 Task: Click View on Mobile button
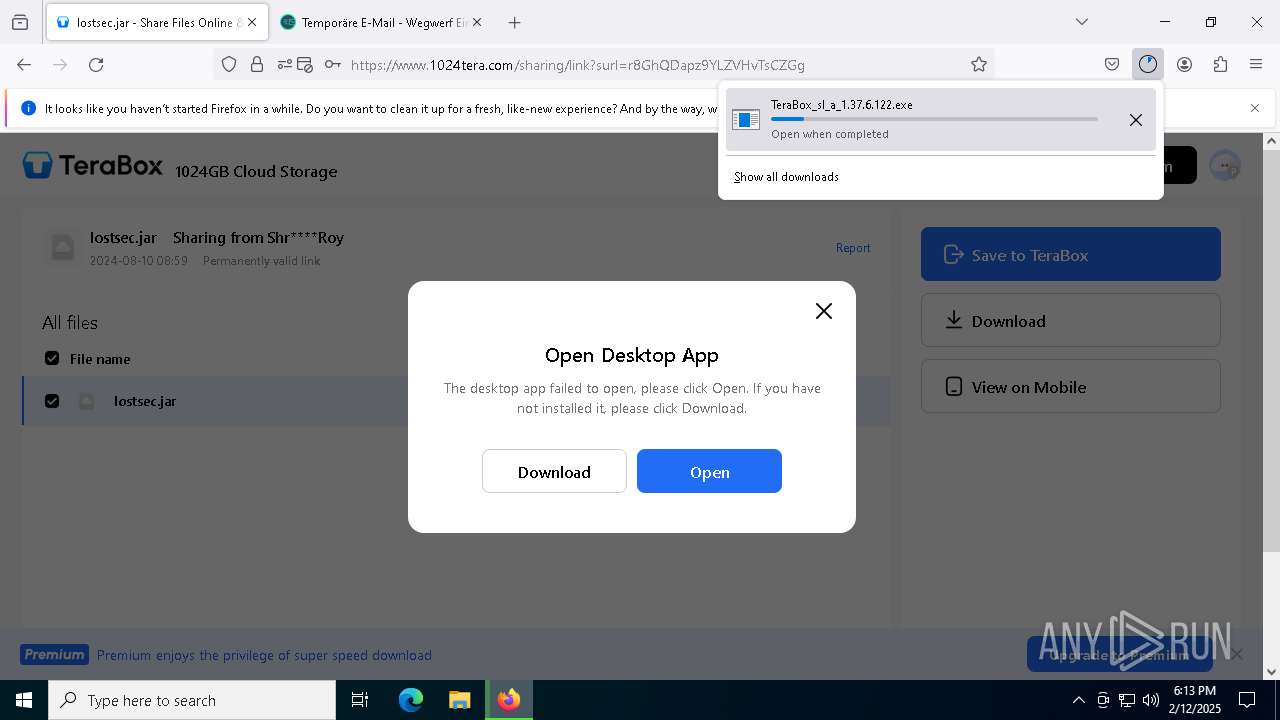(x=1070, y=386)
